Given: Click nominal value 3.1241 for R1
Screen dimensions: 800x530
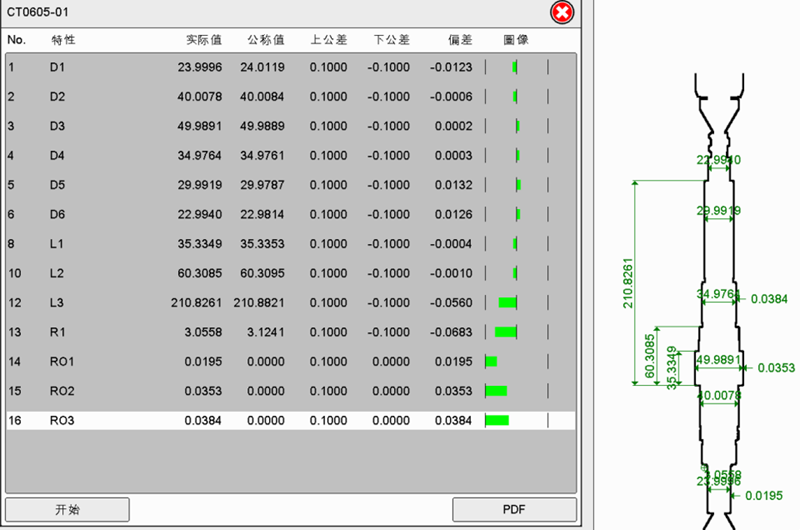Looking at the screenshot, I should point(266,332).
